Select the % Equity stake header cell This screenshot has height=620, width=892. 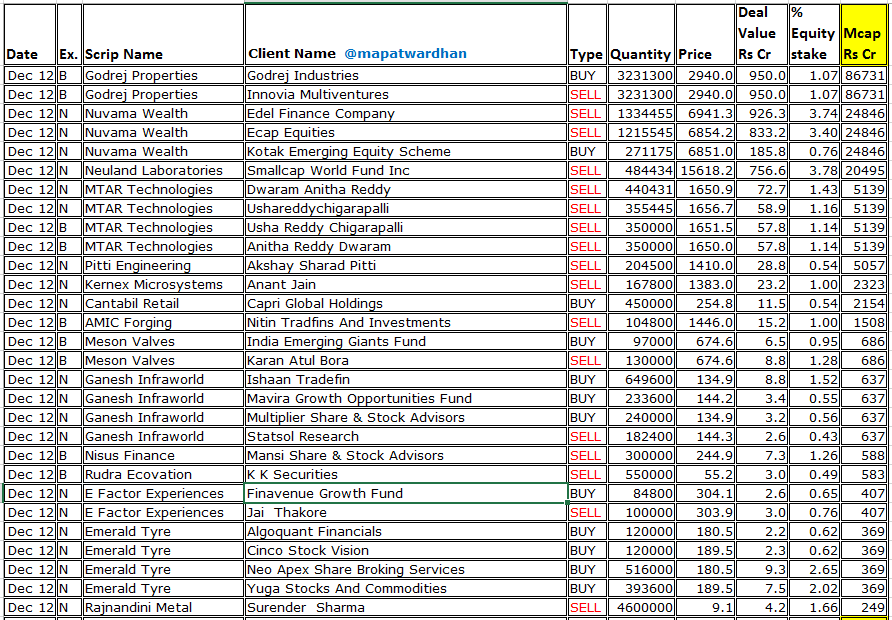814,34
